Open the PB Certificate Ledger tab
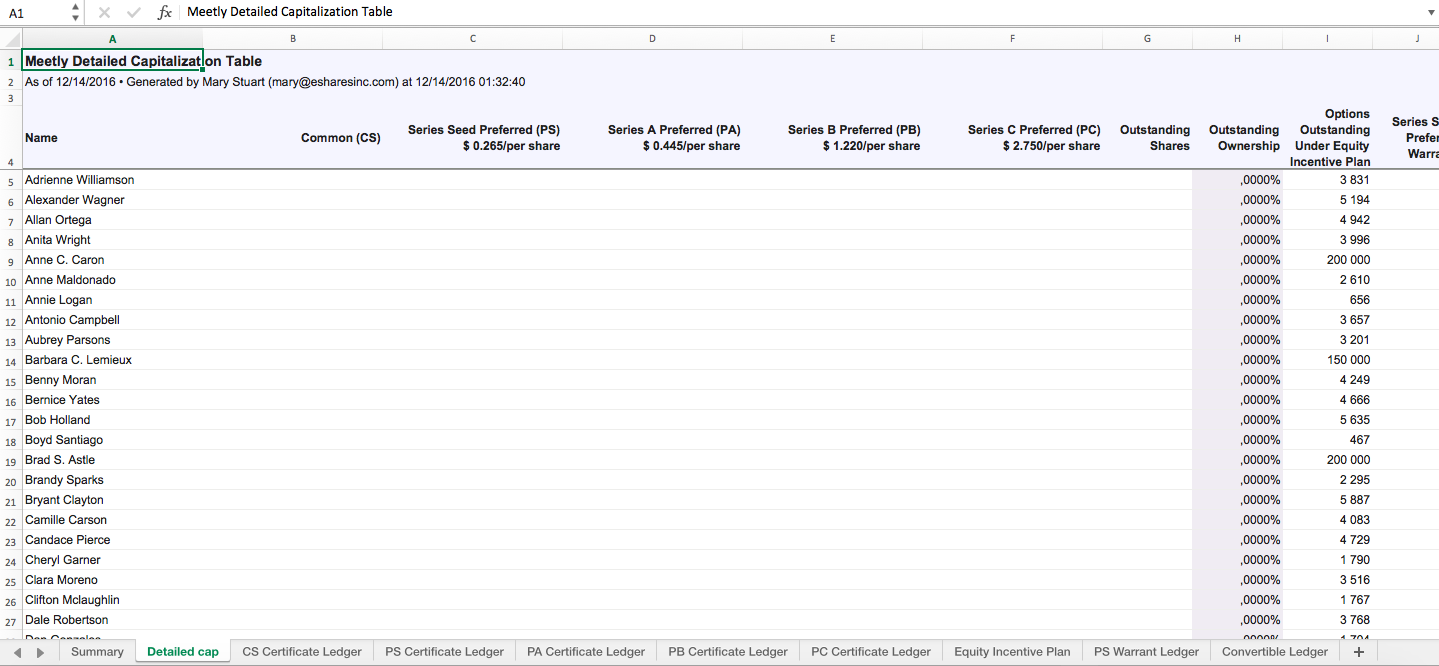 (728, 652)
